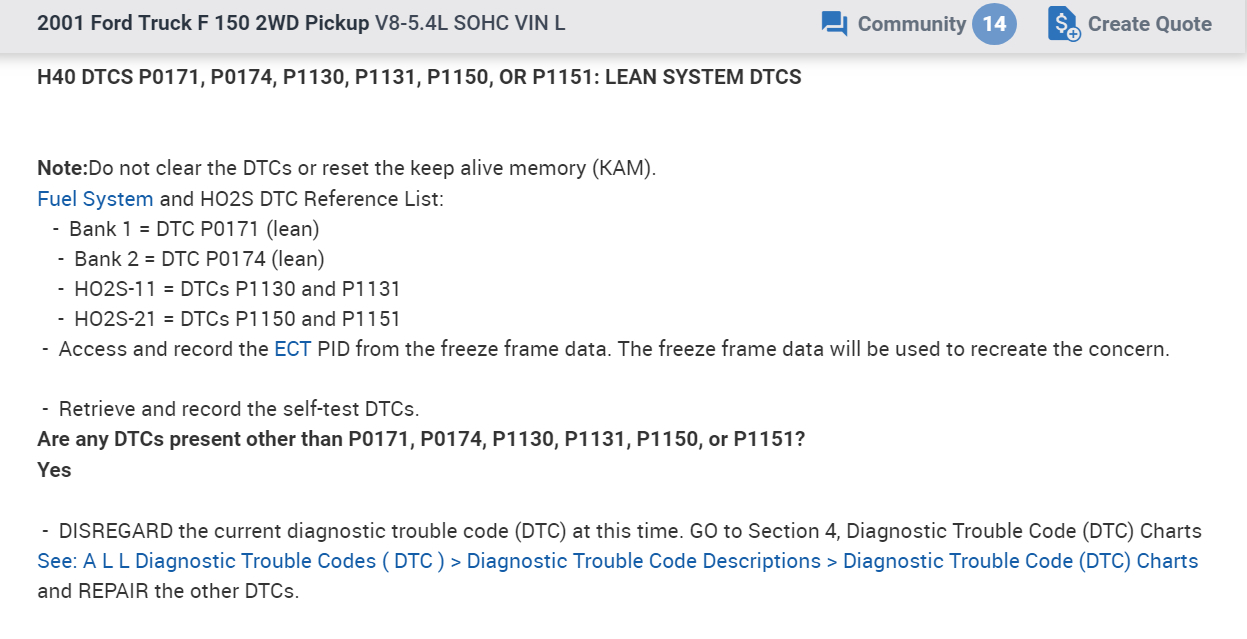1247x639 pixels.
Task: Click the Bank 1 = DTC P0171 line
Action: pos(194,229)
